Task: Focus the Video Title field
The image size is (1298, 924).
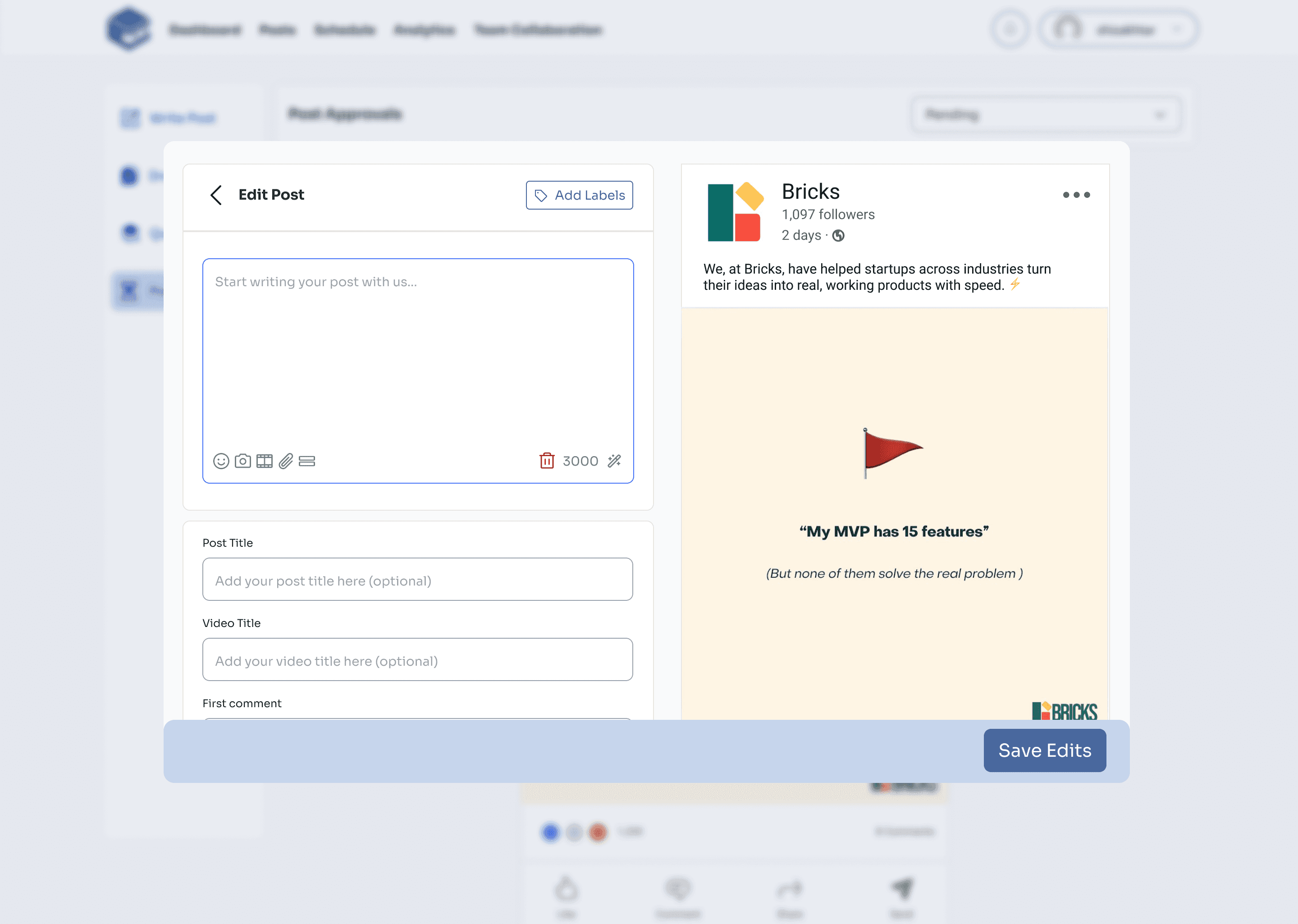Action: [417, 660]
